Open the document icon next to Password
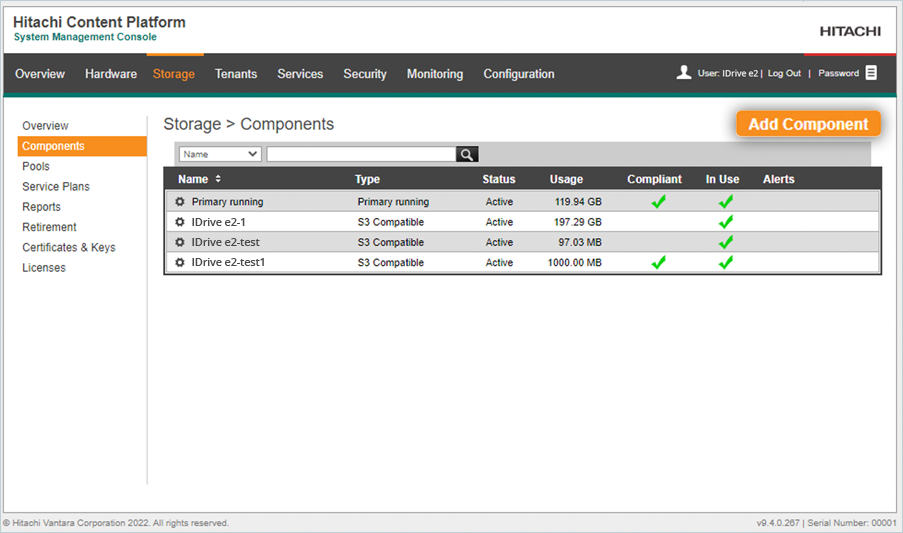The width and height of the screenshot is (903, 533). [x=871, y=73]
